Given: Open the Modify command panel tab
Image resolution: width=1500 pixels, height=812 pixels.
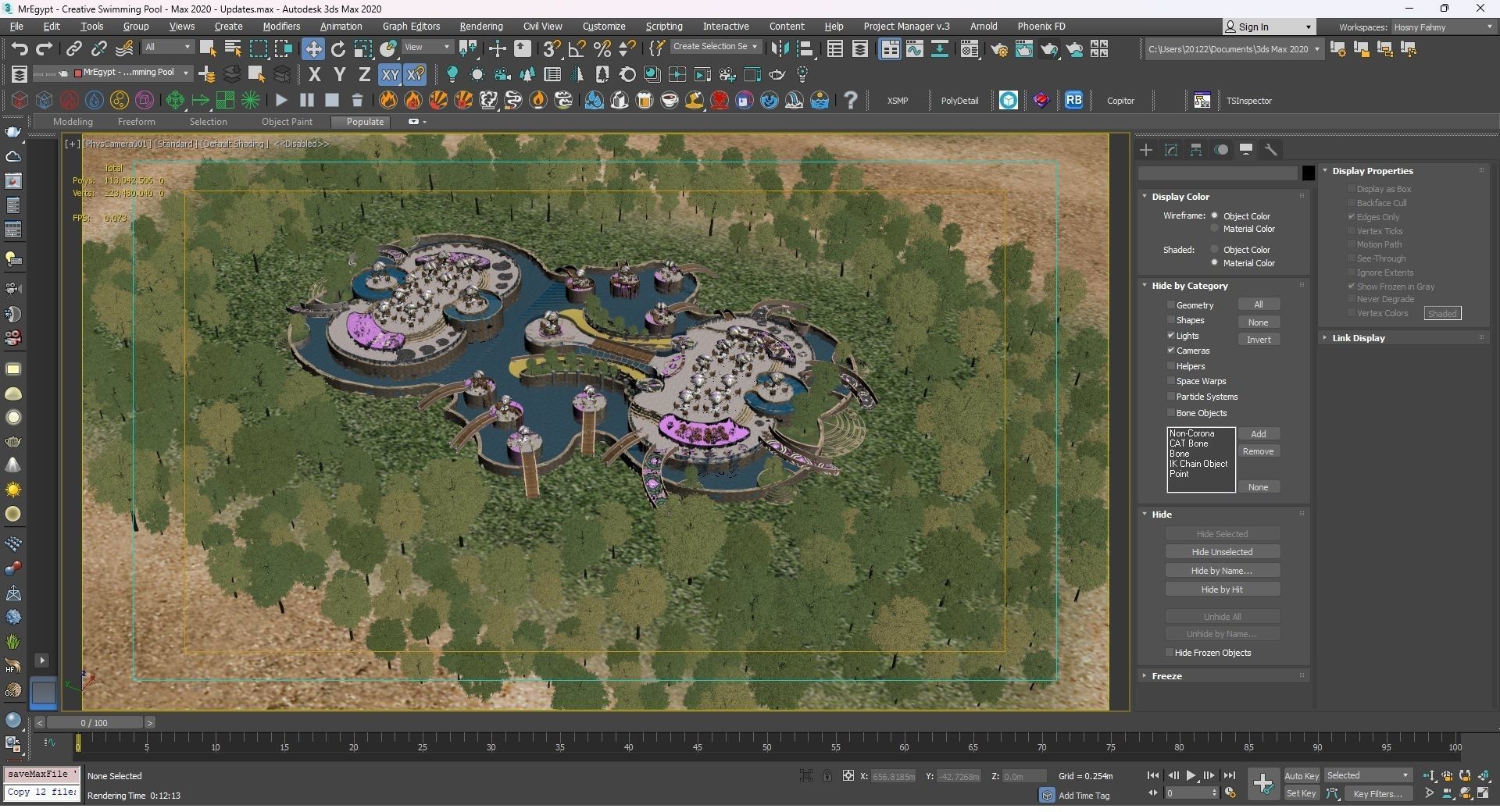Looking at the screenshot, I should tap(1171, 150).
